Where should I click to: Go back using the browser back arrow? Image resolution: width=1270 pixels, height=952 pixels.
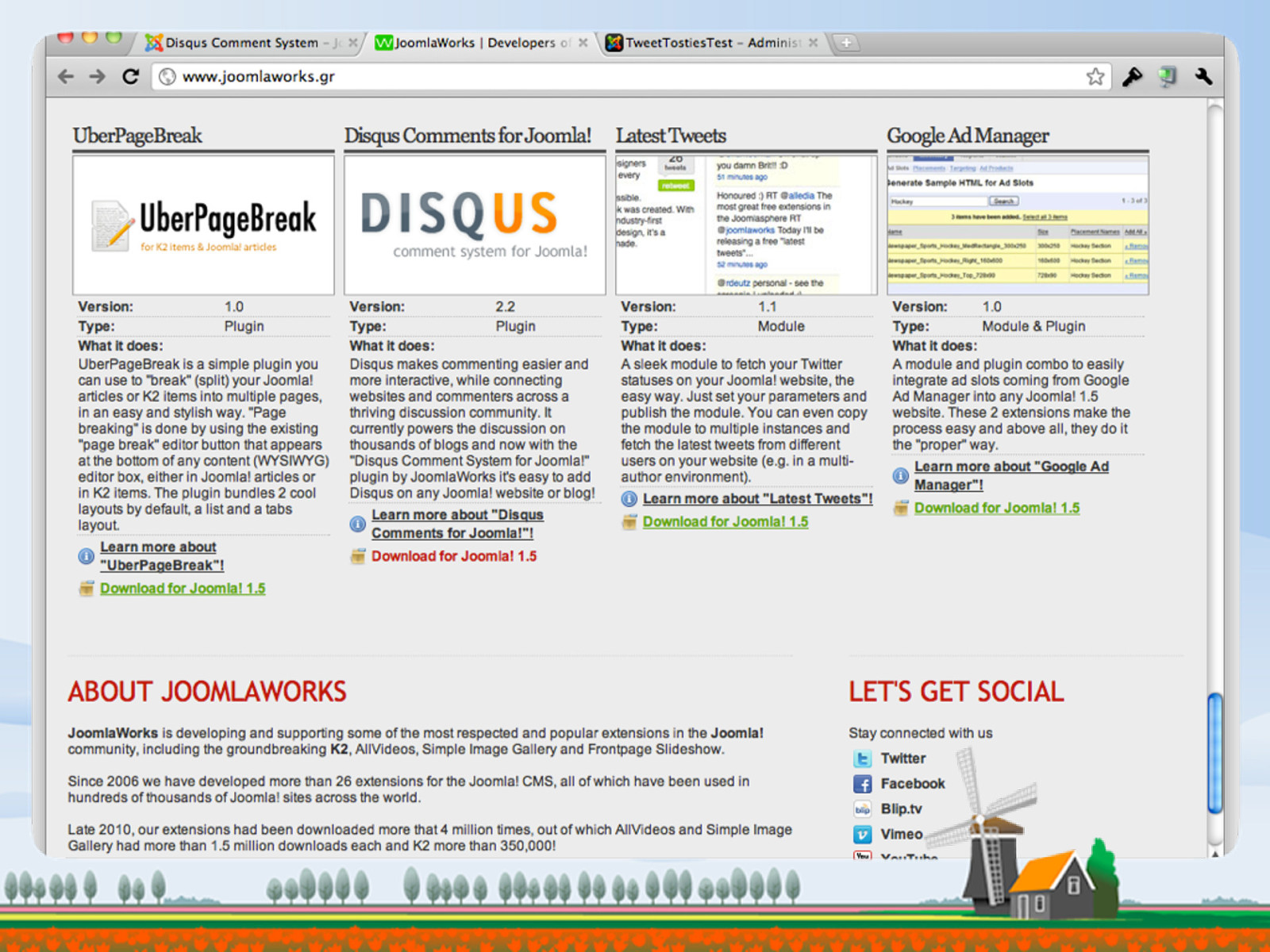[66, 76]
